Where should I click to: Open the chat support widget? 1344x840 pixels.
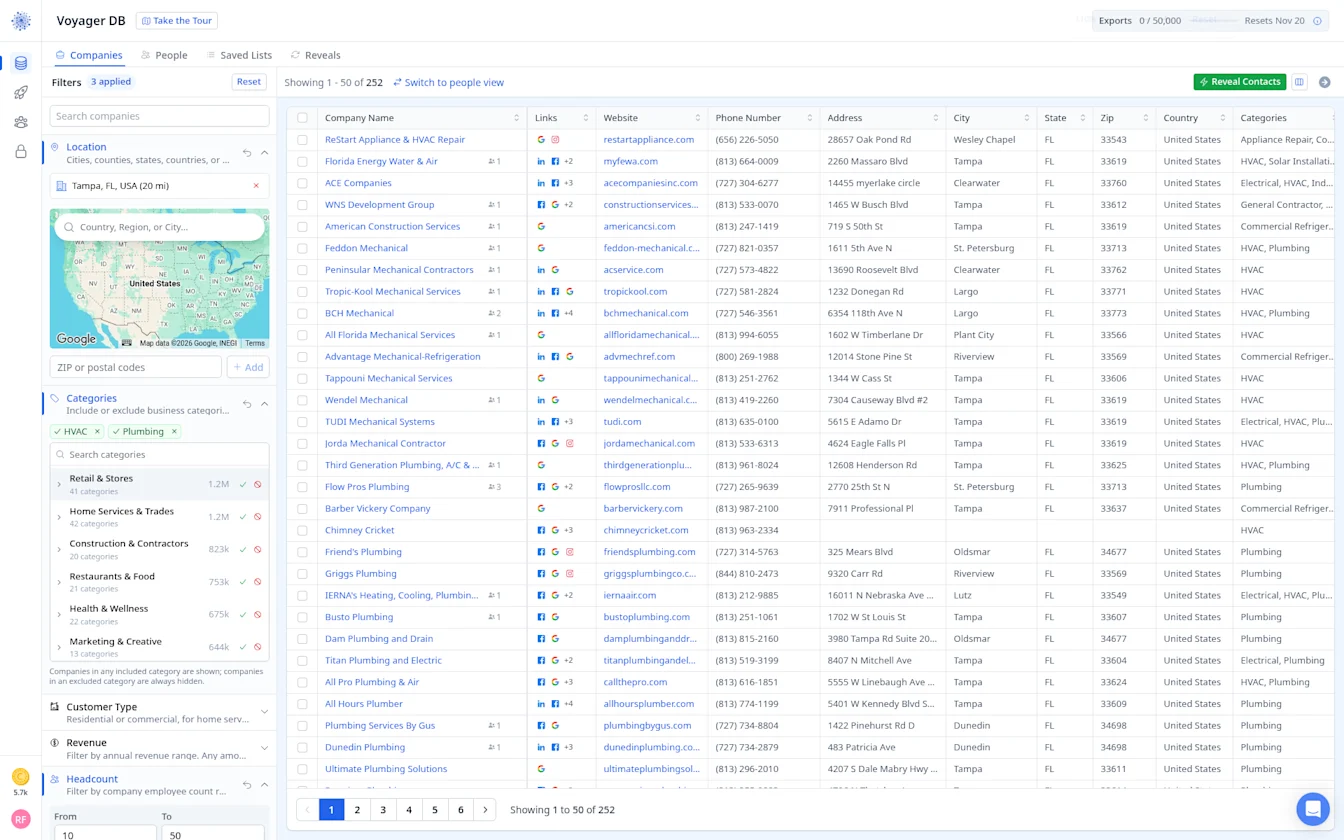[1311, 808]
